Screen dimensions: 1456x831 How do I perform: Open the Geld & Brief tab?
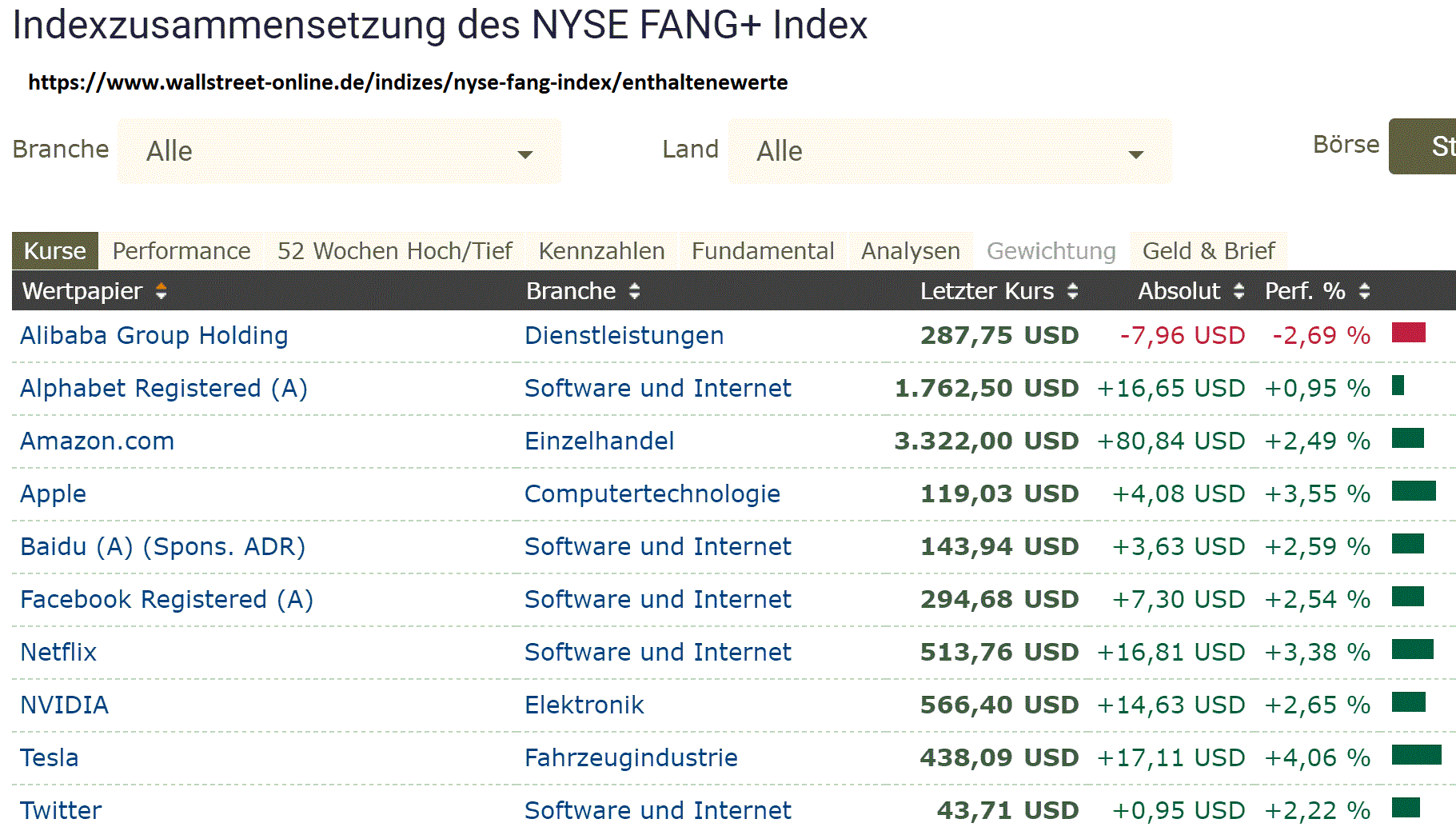point(1208,251)
